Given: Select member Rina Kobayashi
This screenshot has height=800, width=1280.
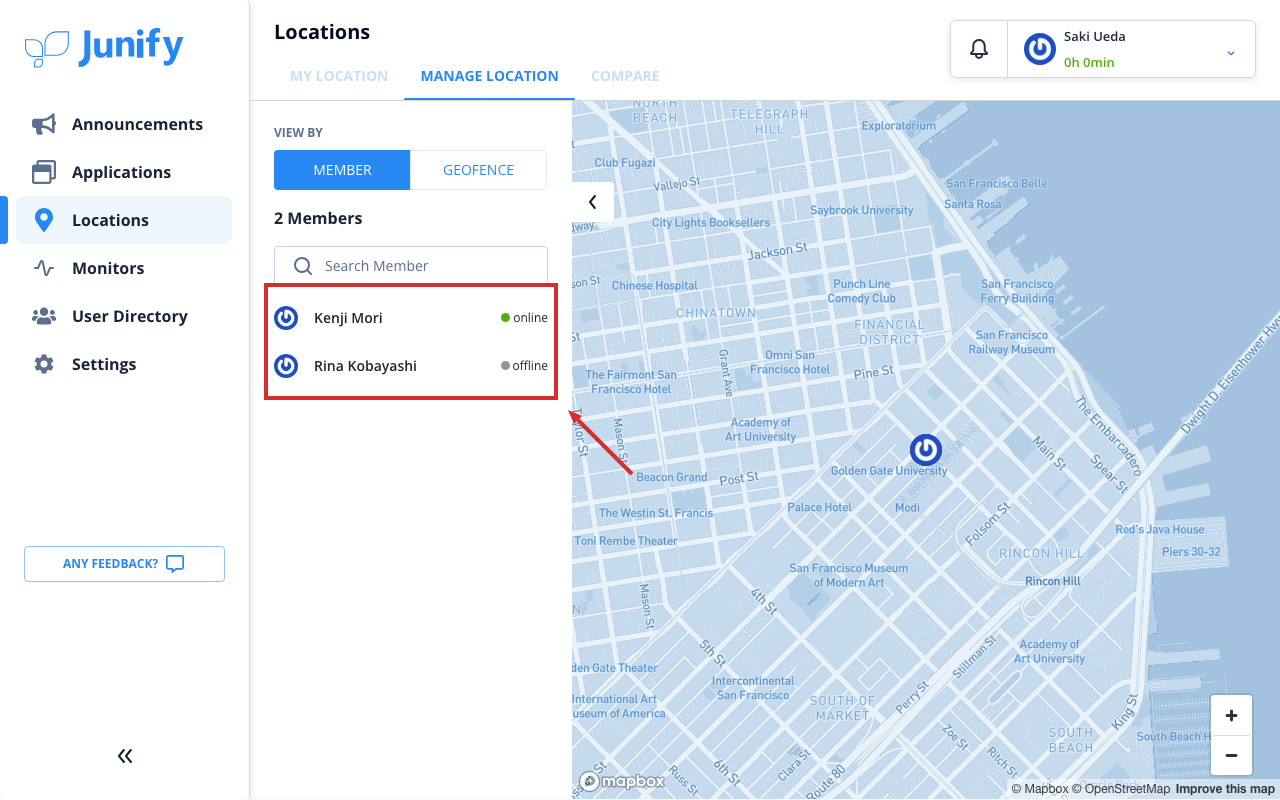Looking at the screenshot, I should 411,366.
